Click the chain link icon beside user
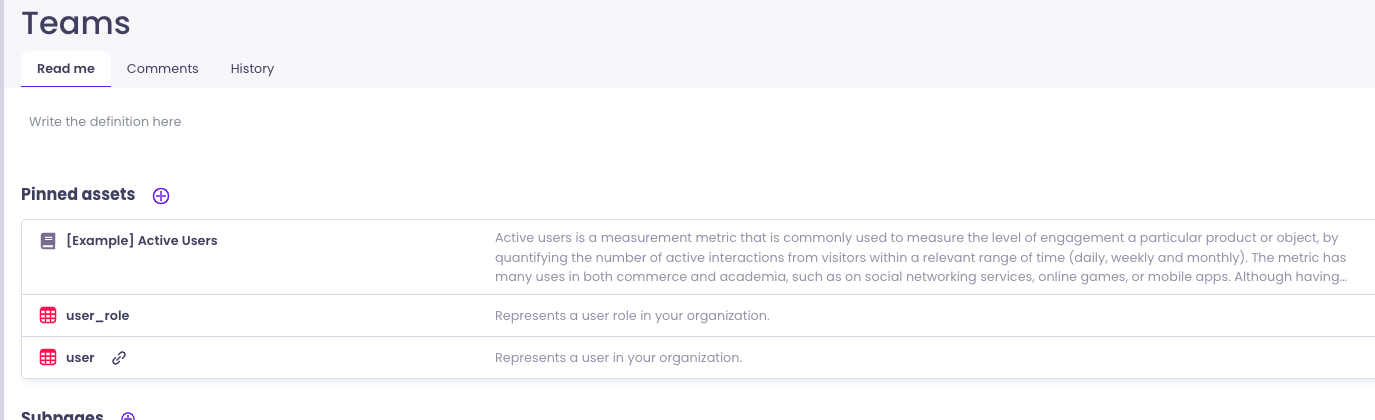 (119, 358)
